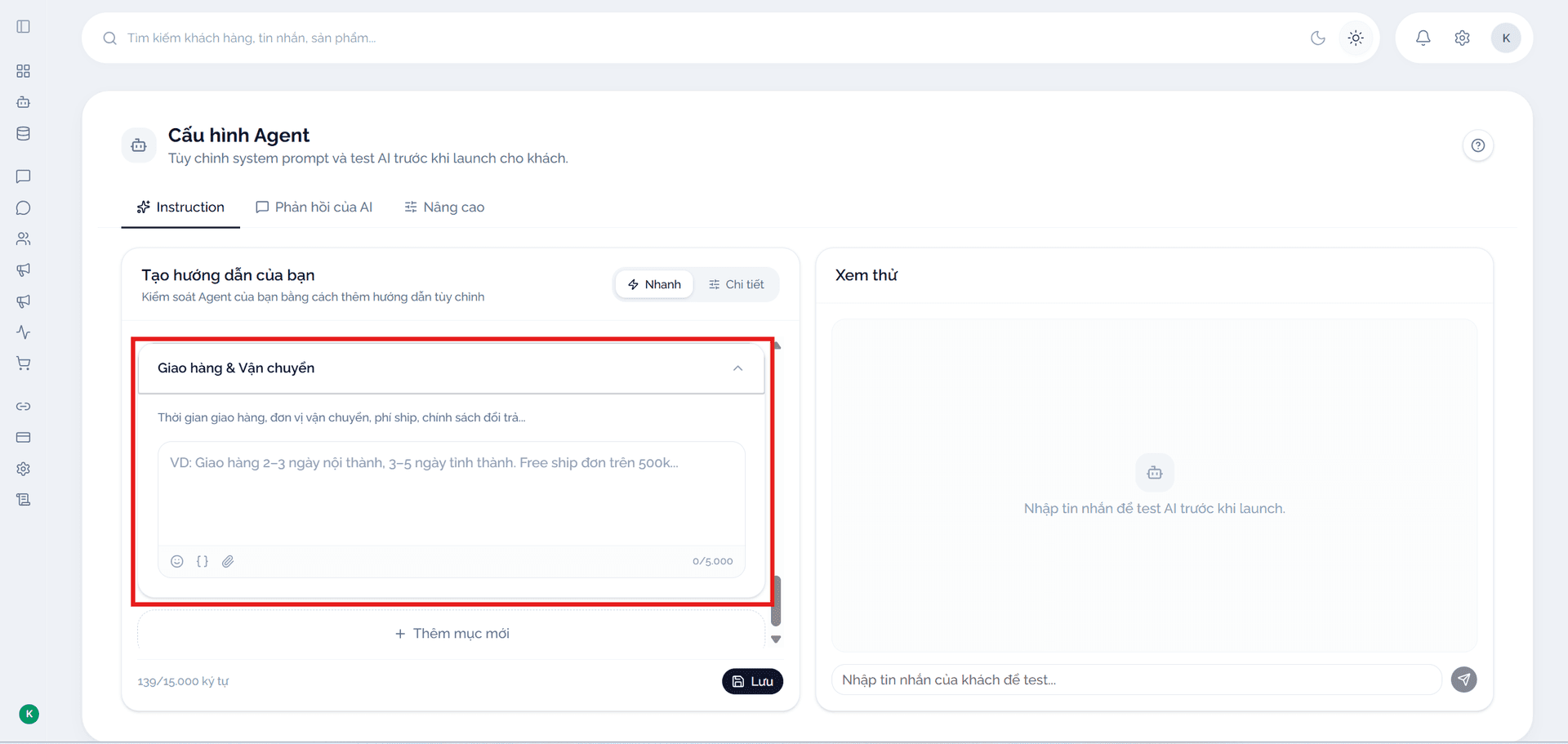Click the instruction list scrollbar thumb
This screenshot has width=1568, height=744.
776,601
